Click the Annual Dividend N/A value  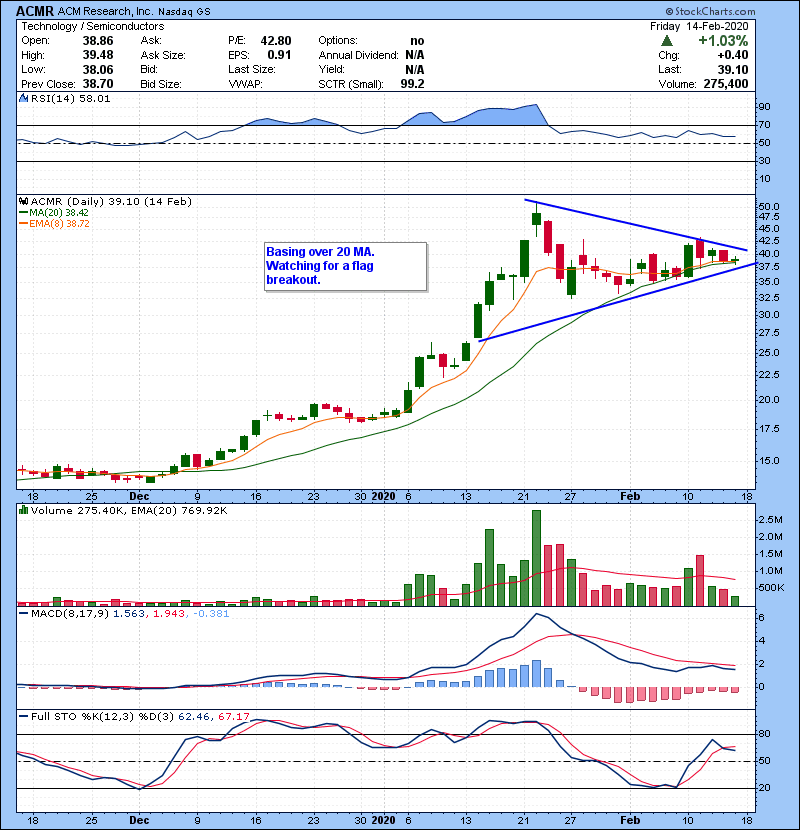click(415, 55)
